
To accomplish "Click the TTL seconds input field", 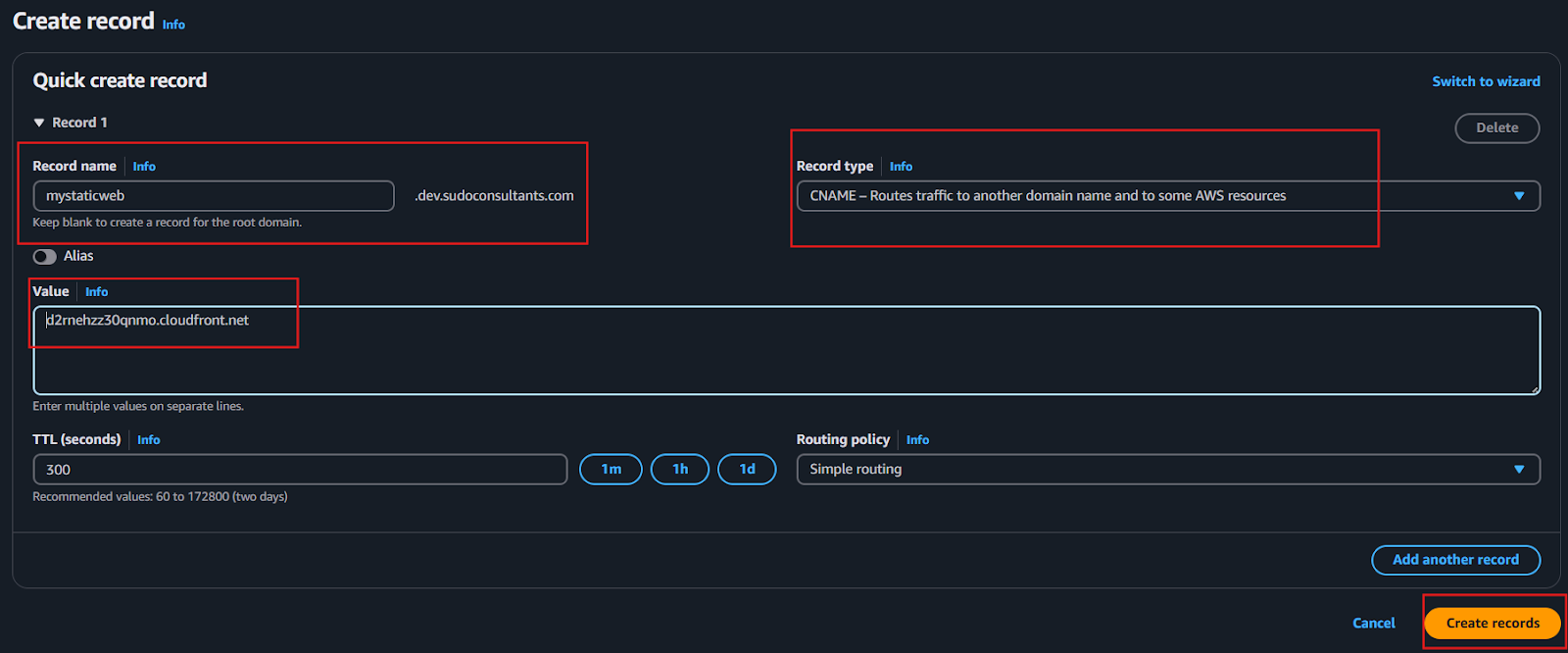I will 300,470.
